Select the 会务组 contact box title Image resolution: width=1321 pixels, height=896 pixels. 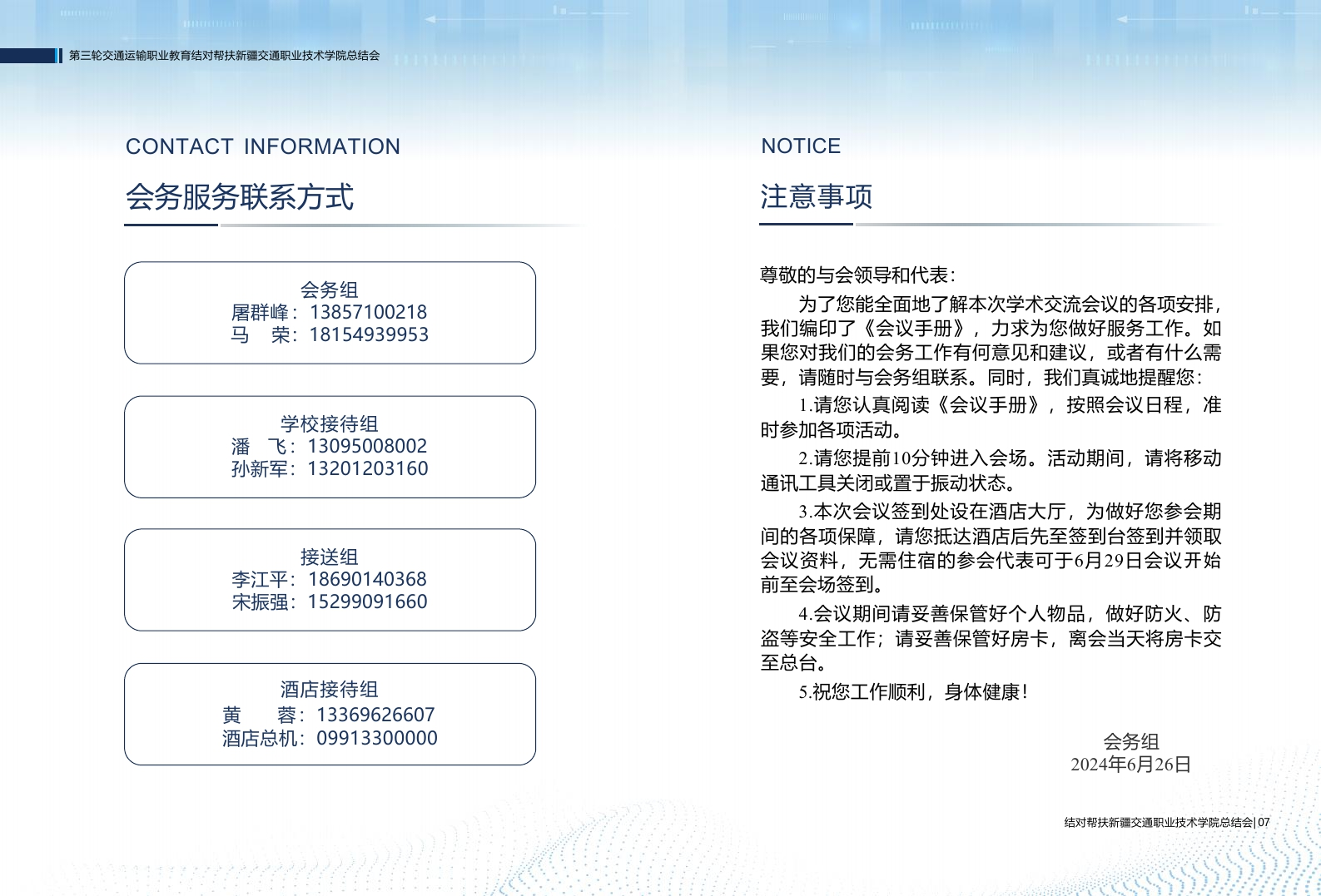(x=330, y=290)
